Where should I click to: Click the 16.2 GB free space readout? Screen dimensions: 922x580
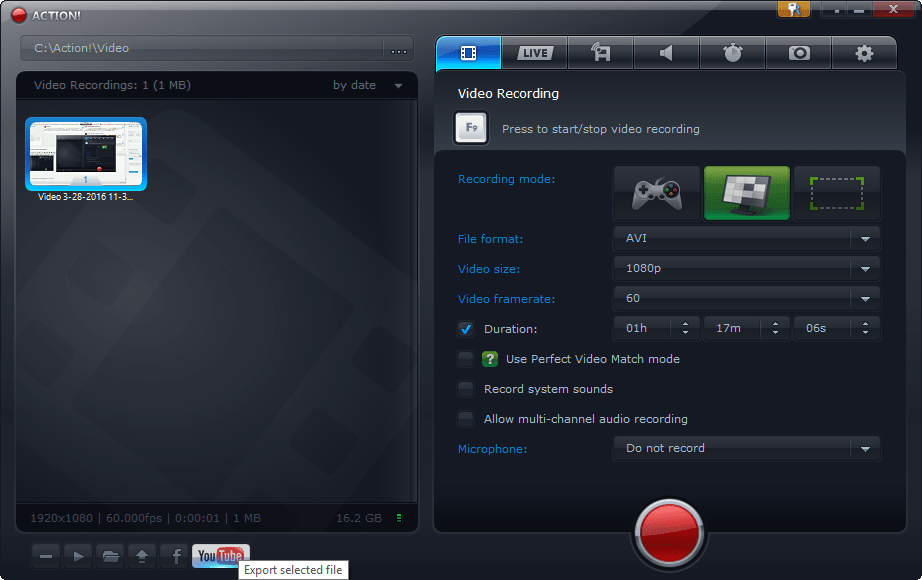tap(359, 518)
